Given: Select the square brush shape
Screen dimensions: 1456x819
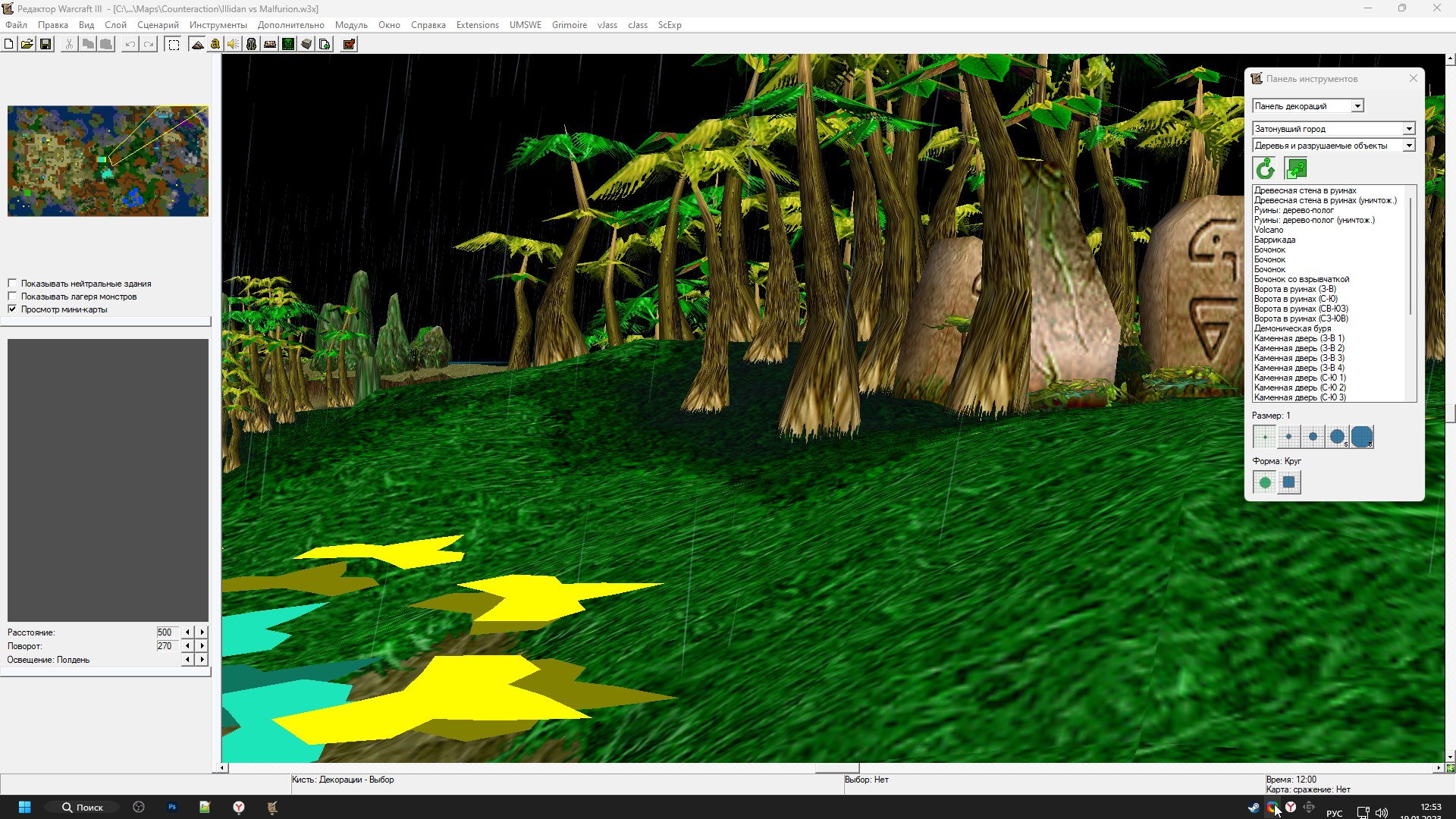Looking at the screenshot, I should pyautogui.click(x=1288, y=482).
